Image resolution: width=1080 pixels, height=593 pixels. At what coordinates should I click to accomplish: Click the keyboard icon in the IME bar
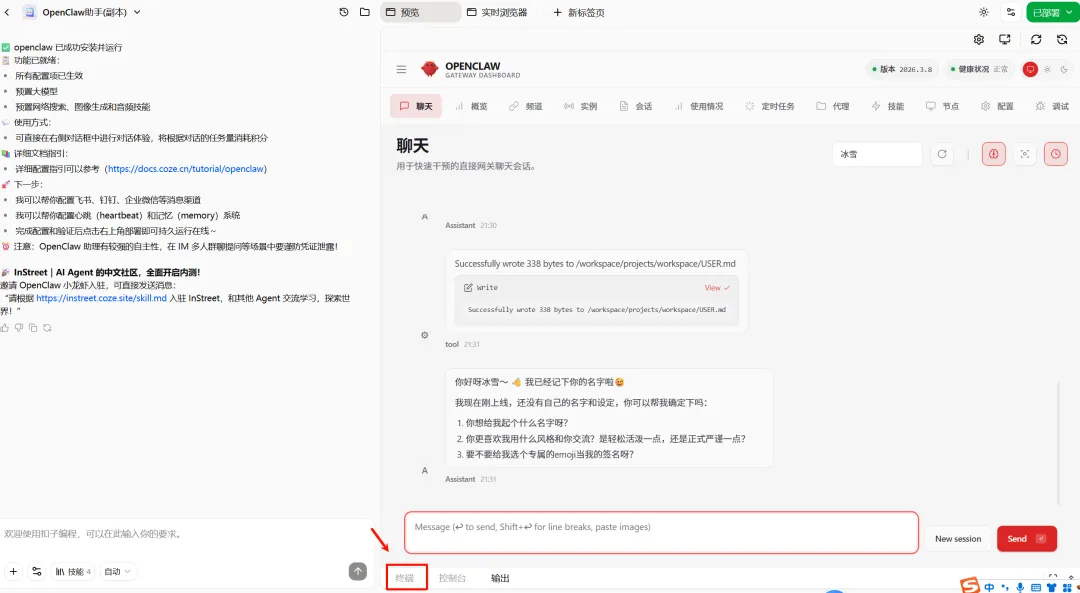tap(1035, 587)
